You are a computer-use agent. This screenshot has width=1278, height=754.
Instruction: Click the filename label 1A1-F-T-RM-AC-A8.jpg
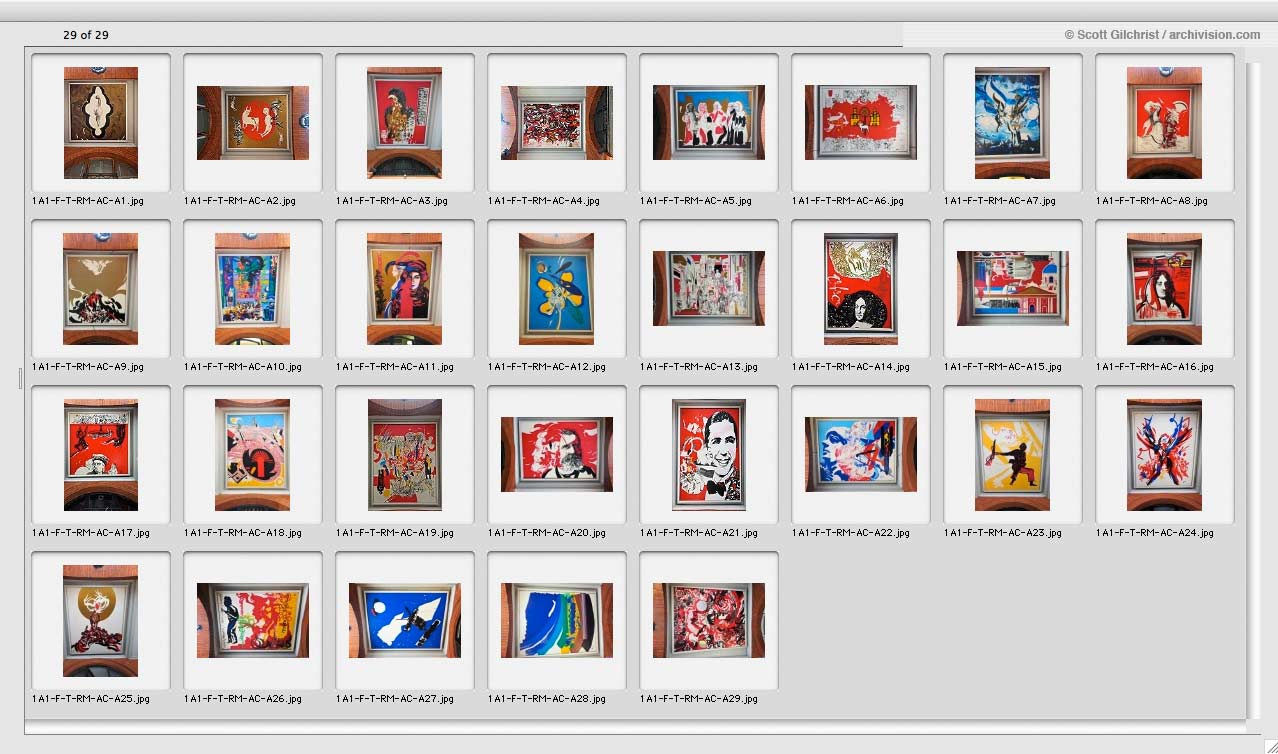(x=1152, y=201)
